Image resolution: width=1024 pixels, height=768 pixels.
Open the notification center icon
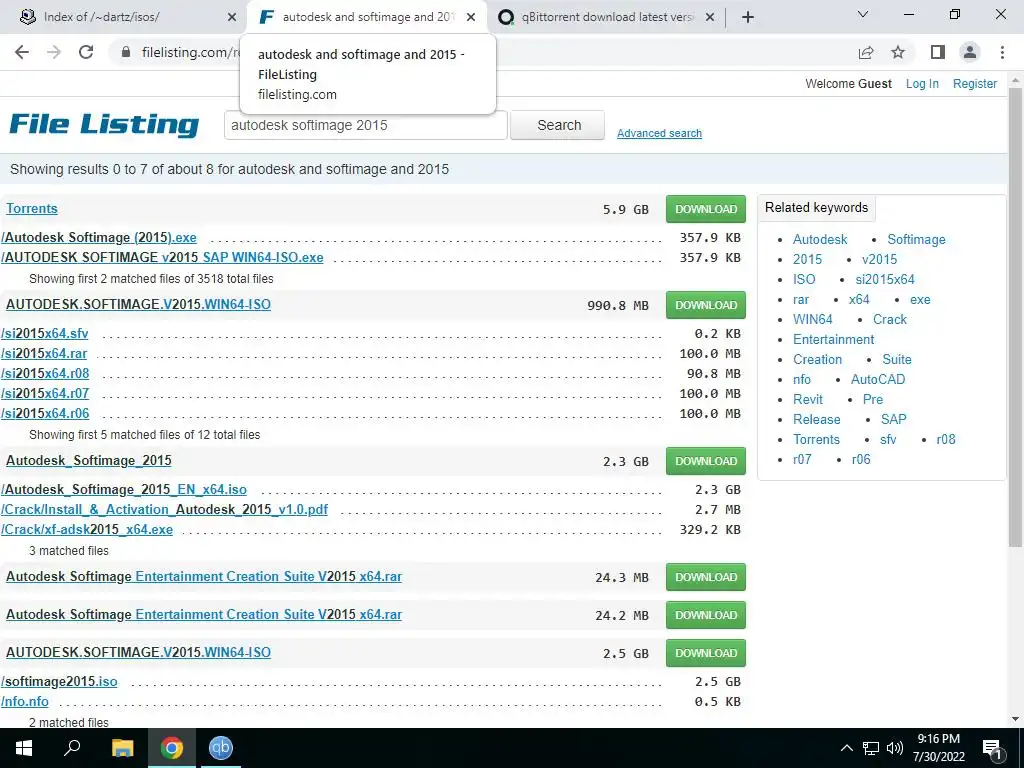point(992,750)
